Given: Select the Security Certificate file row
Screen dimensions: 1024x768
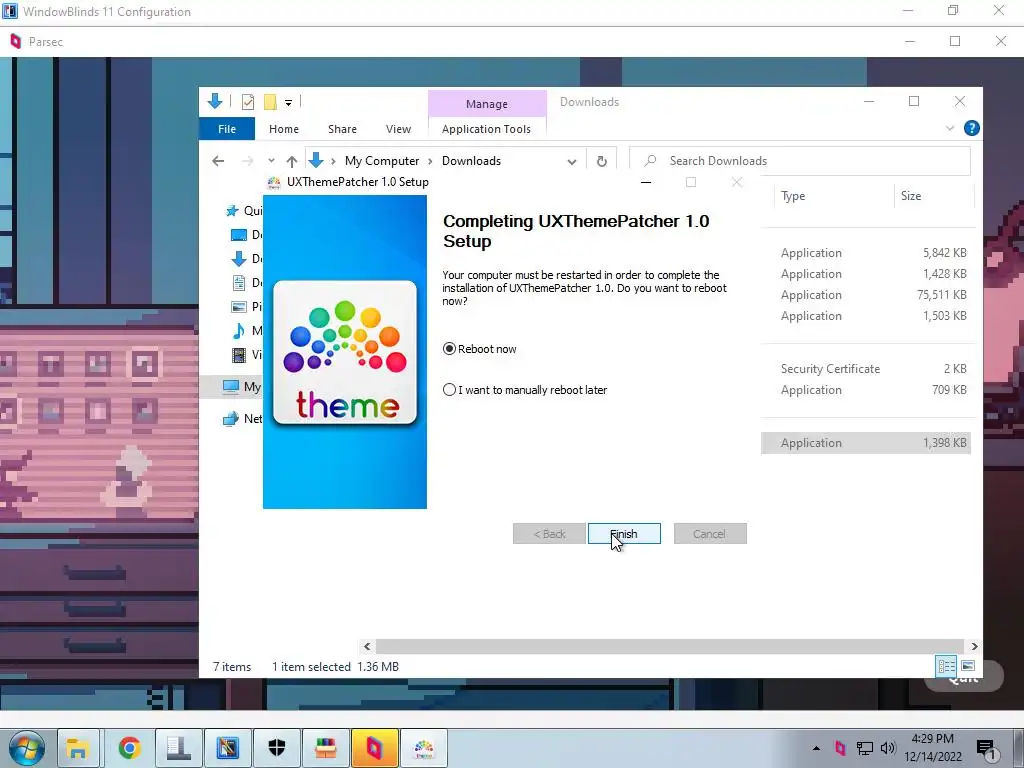Looking at the screenshot, I should [866, 368].
